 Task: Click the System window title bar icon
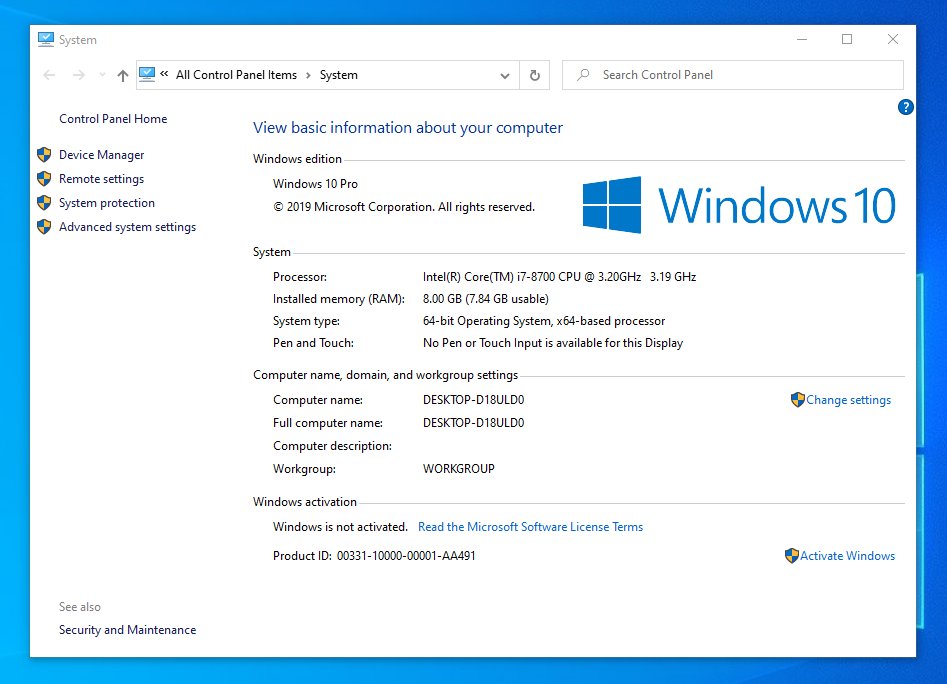pyautogui.click(x=46, y=40)
